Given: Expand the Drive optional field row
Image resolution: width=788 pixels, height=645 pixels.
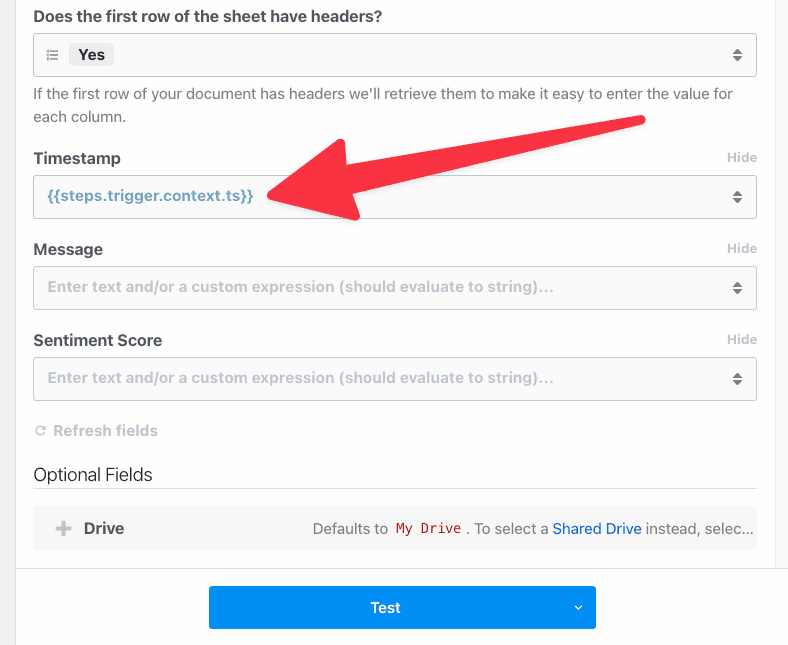Looking at the screenshot, I should coord(395,528).
